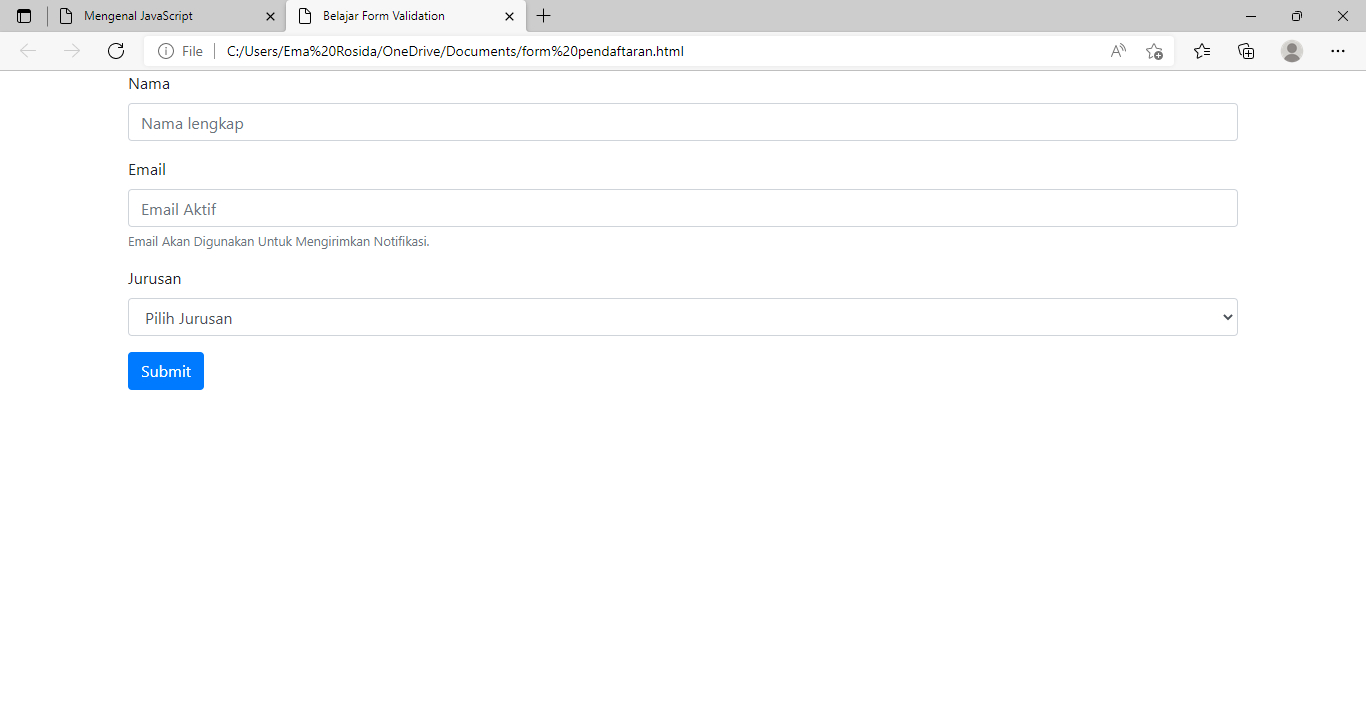Click the 'Email Akan Digunakan' help text

(x=279, y=242)
